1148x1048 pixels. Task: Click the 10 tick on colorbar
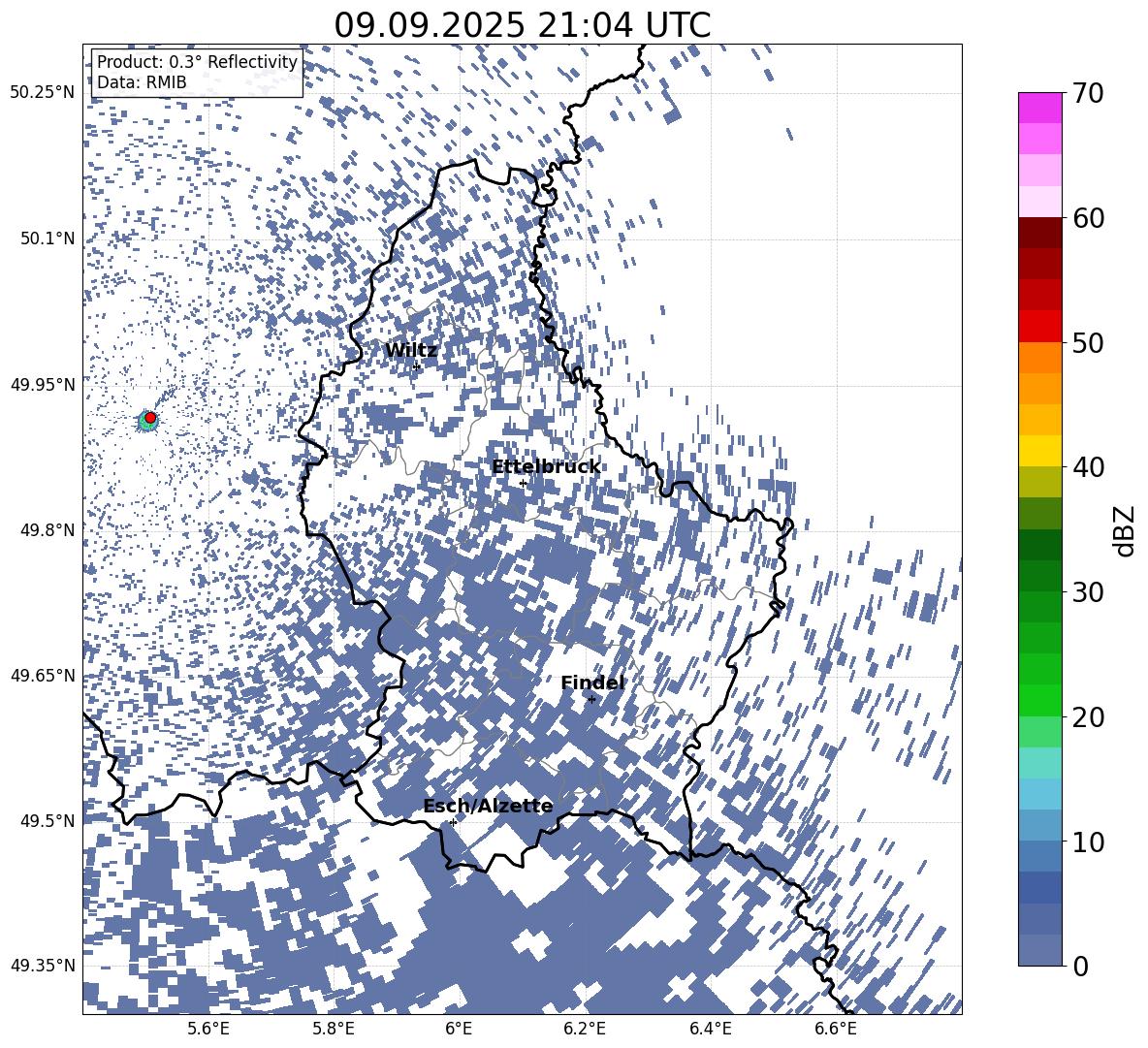1088,842
